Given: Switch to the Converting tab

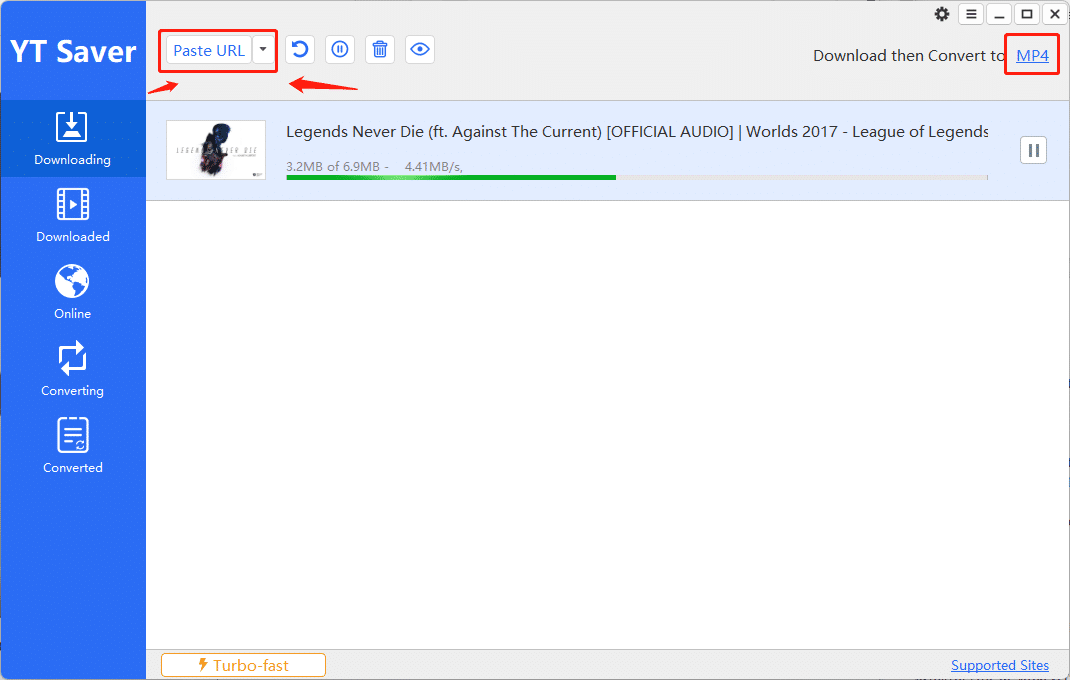Looking at the screenshot, I should 72,369.
